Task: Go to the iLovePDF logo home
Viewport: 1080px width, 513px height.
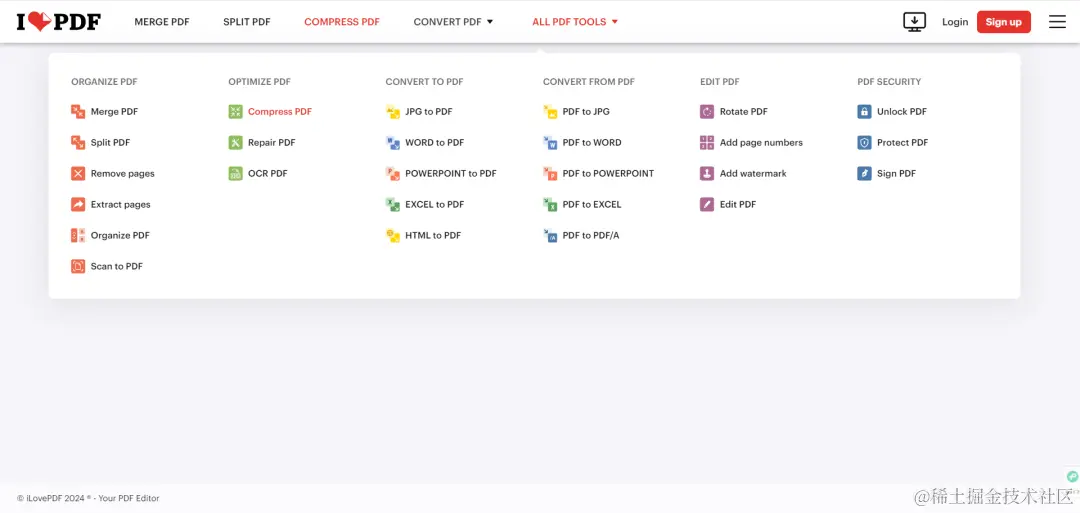Action: [59, 22]
